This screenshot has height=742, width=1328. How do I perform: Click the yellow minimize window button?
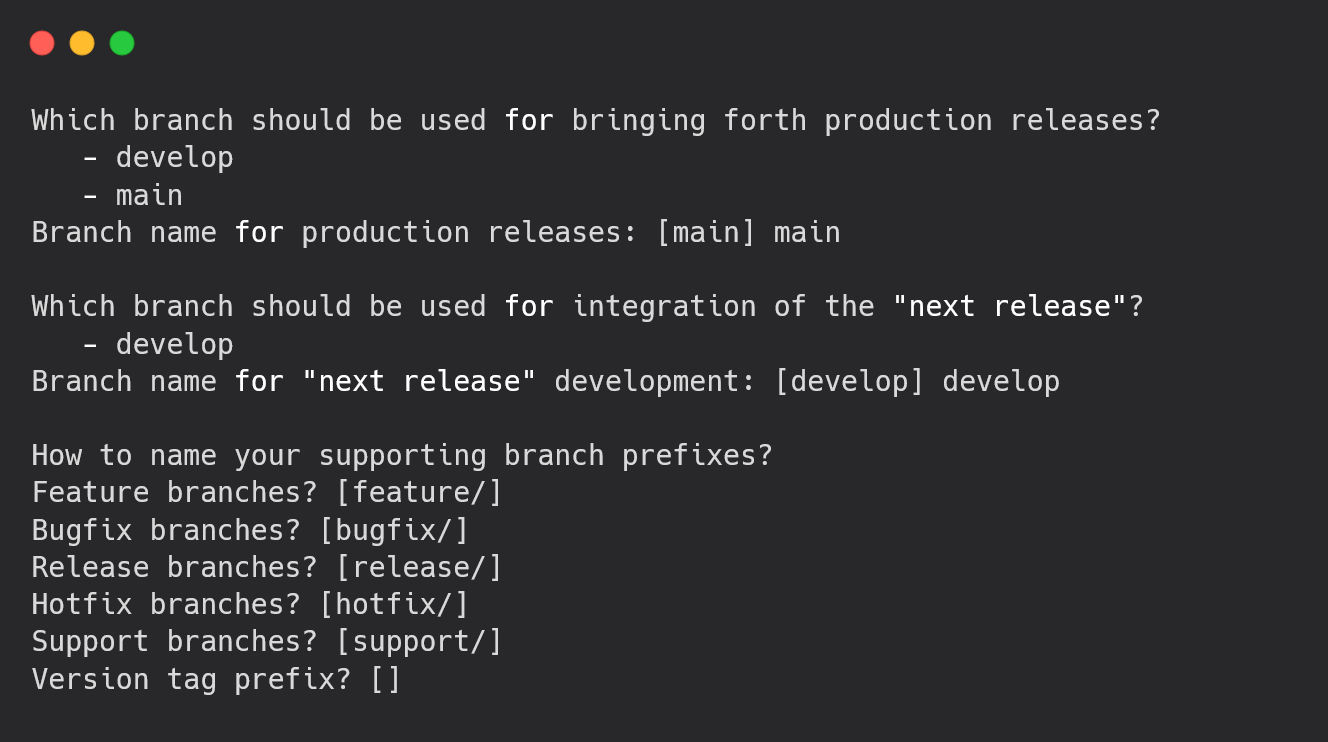(x=82, y=43)
